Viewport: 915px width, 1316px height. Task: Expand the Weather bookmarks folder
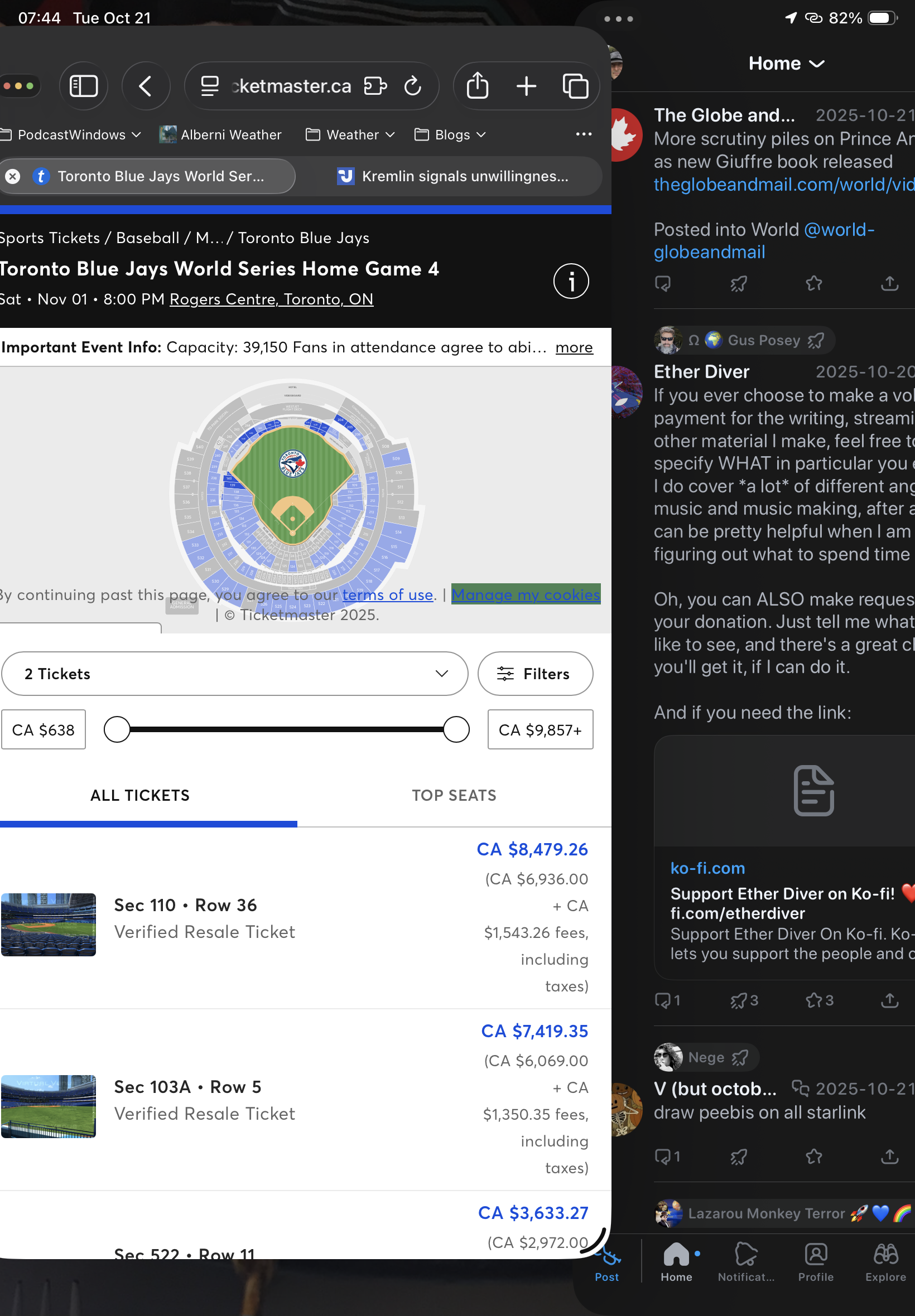point(351,134)
